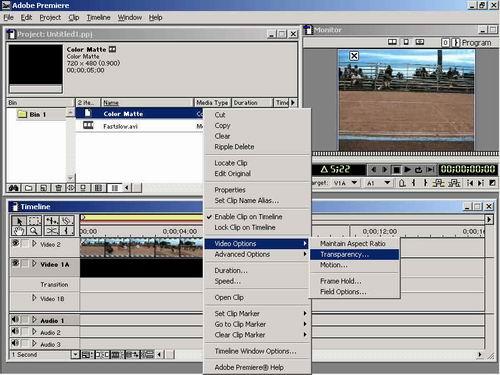The width and height of the screenshot is (500, 375).
Task: Click the trash Delete icon in Project window
Action: tap(58, 188)
